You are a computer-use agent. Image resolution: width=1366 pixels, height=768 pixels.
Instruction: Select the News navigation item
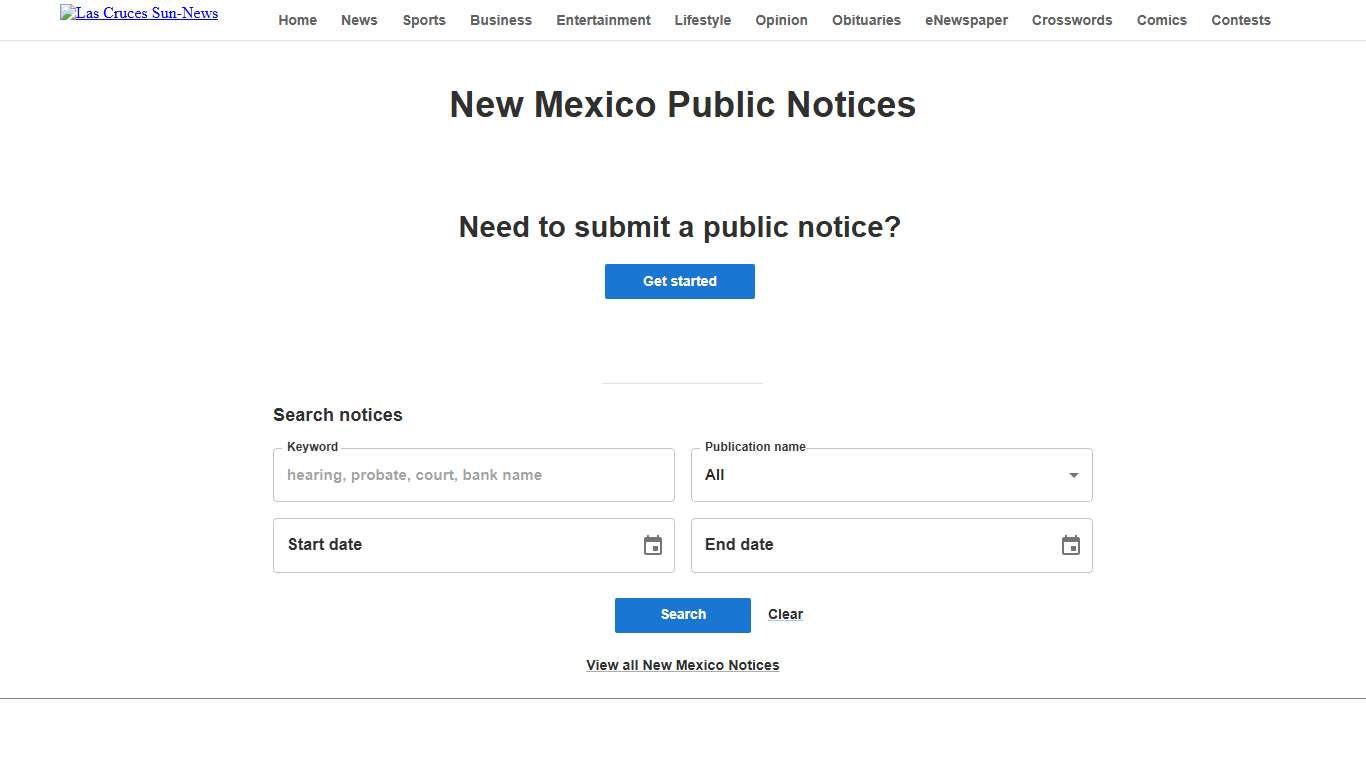[359, 20]
